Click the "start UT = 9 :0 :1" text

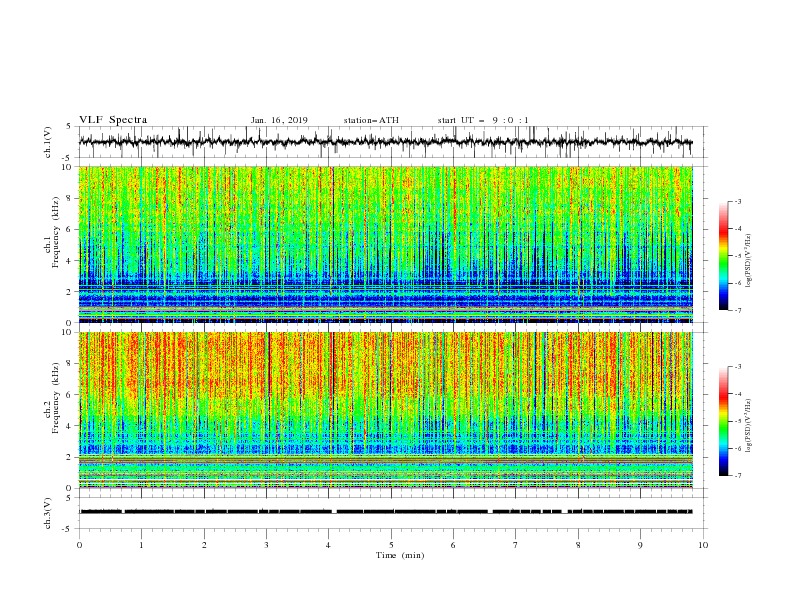[x=483, y=120]
